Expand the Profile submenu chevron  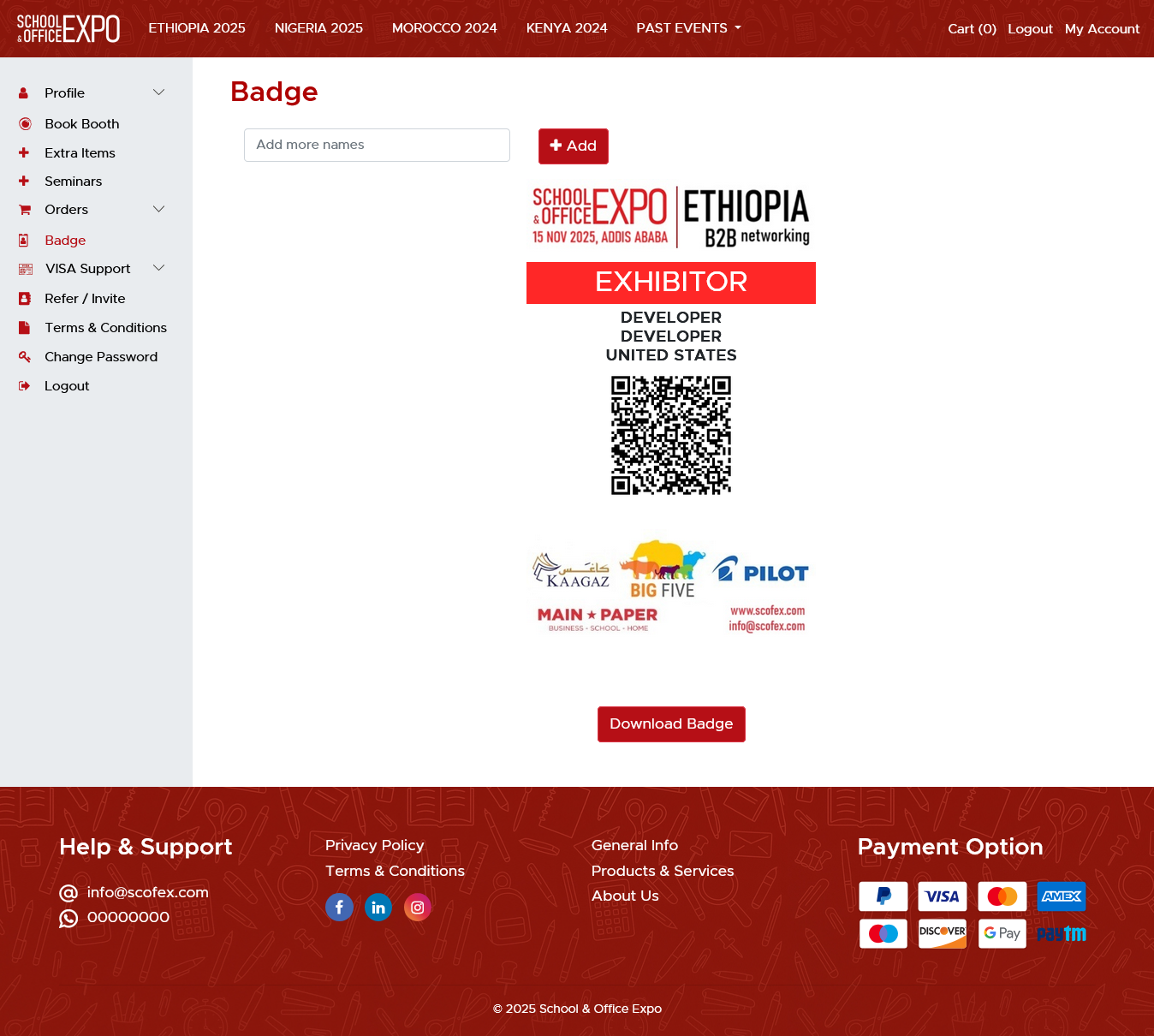158,92
